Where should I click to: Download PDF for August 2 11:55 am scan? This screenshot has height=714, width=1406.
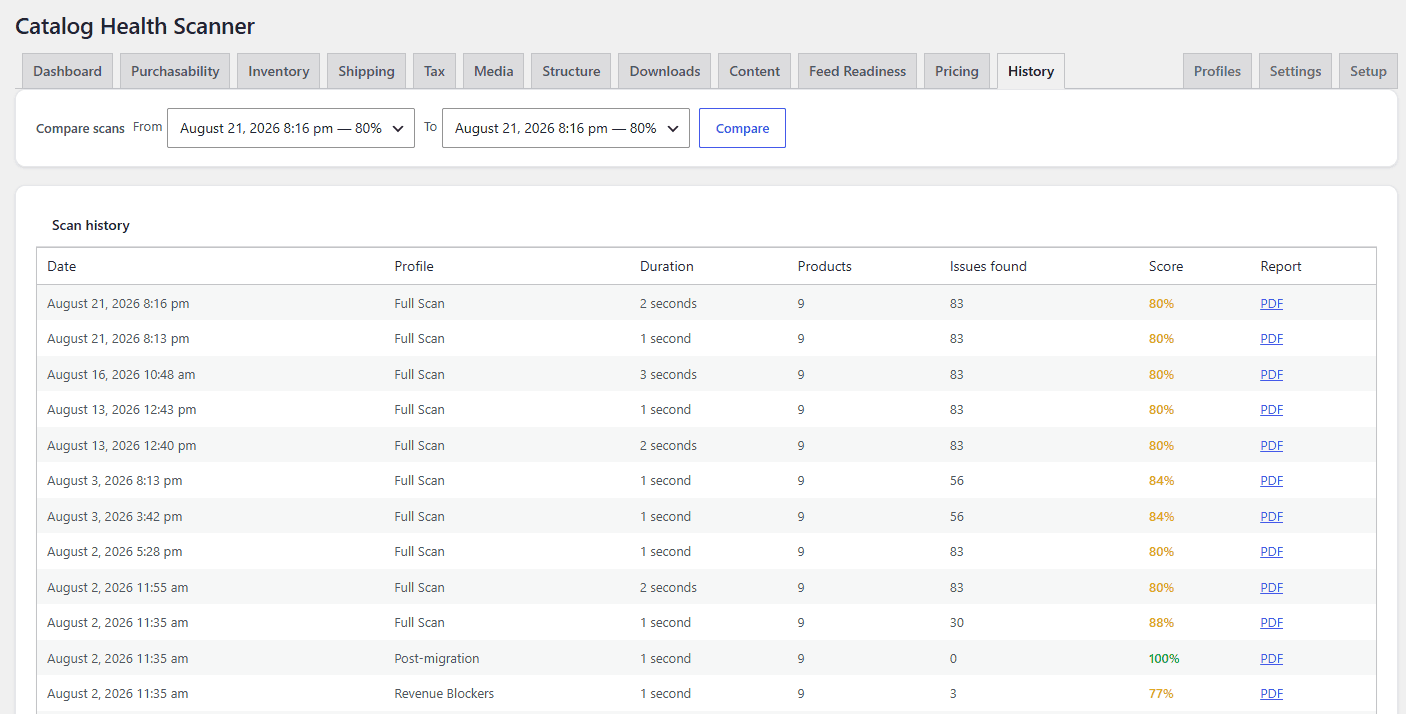point(1271,588)
